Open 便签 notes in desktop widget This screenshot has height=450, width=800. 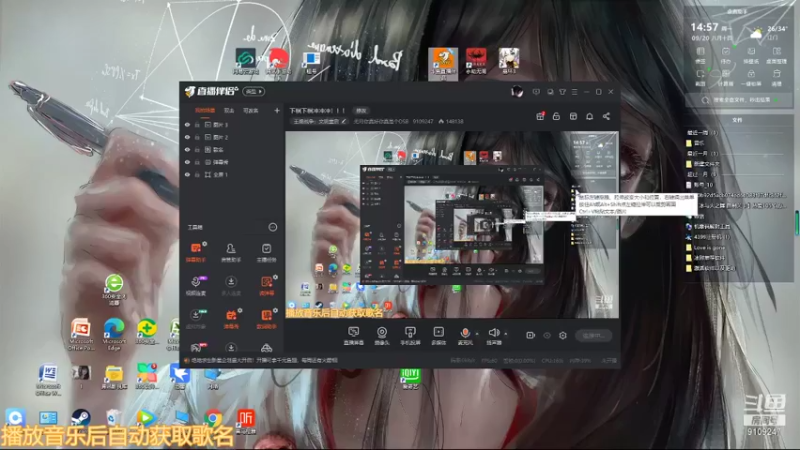point(701,55)
